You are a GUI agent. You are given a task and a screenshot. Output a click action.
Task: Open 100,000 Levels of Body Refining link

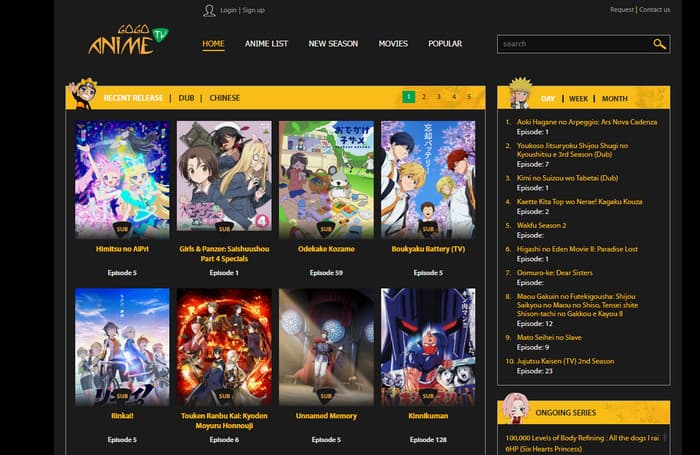582,438
